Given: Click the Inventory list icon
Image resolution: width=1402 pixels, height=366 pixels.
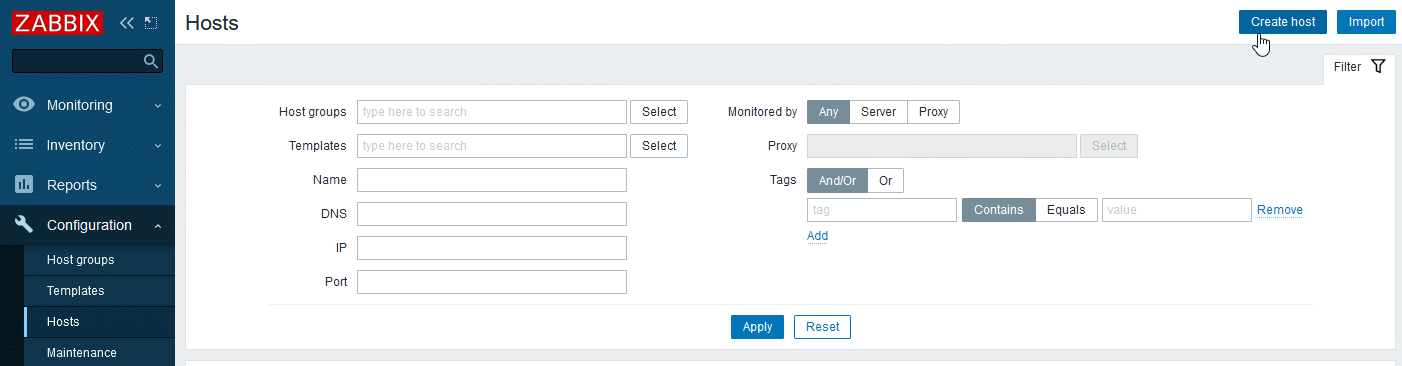Looking at the screenshot, I should point(25,145).
